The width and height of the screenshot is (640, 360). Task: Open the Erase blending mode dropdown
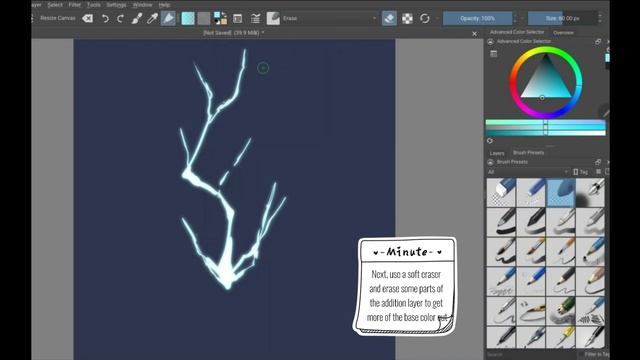(329, 18)
